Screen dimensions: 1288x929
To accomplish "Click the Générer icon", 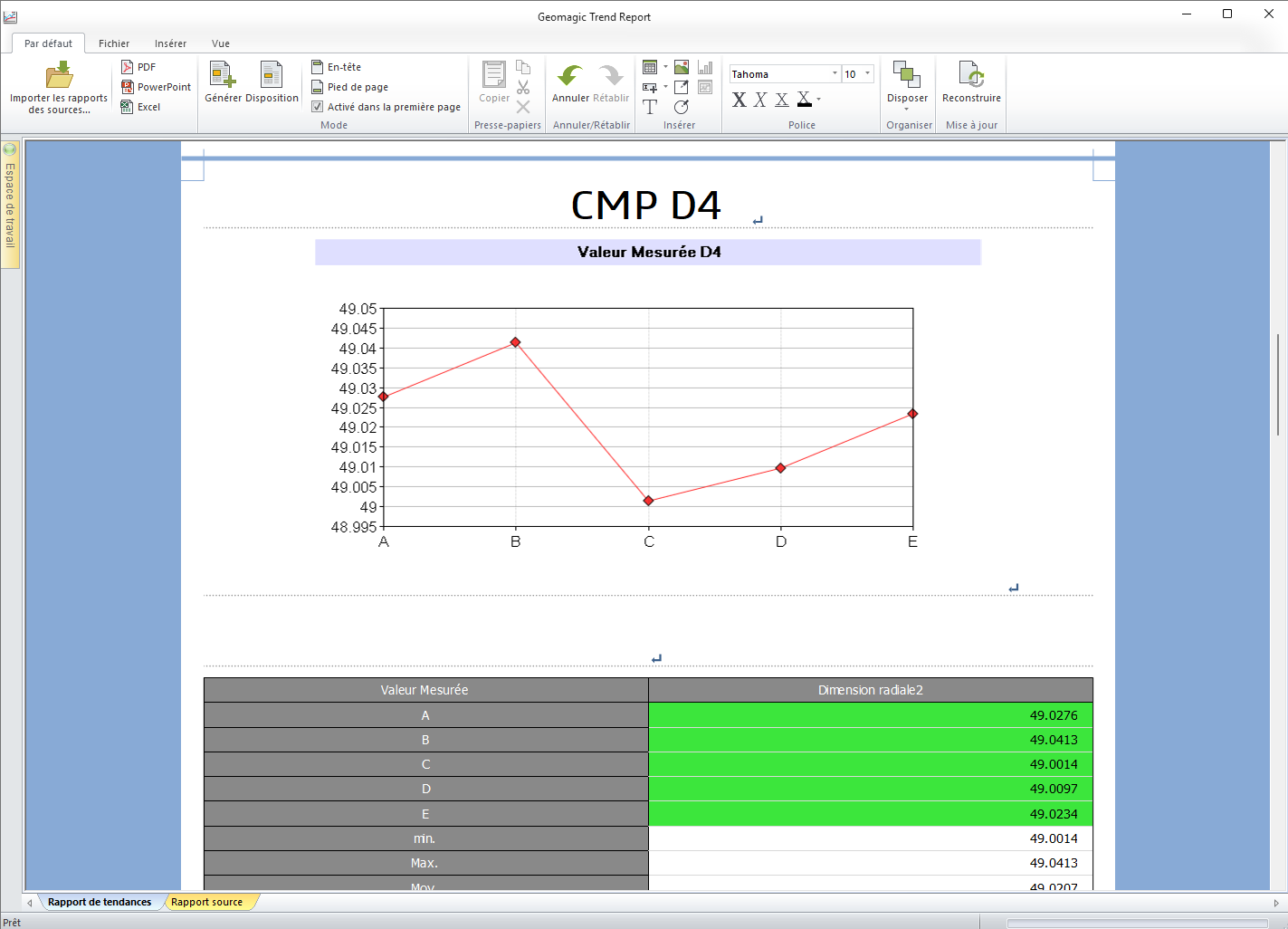I will (223, 75).
